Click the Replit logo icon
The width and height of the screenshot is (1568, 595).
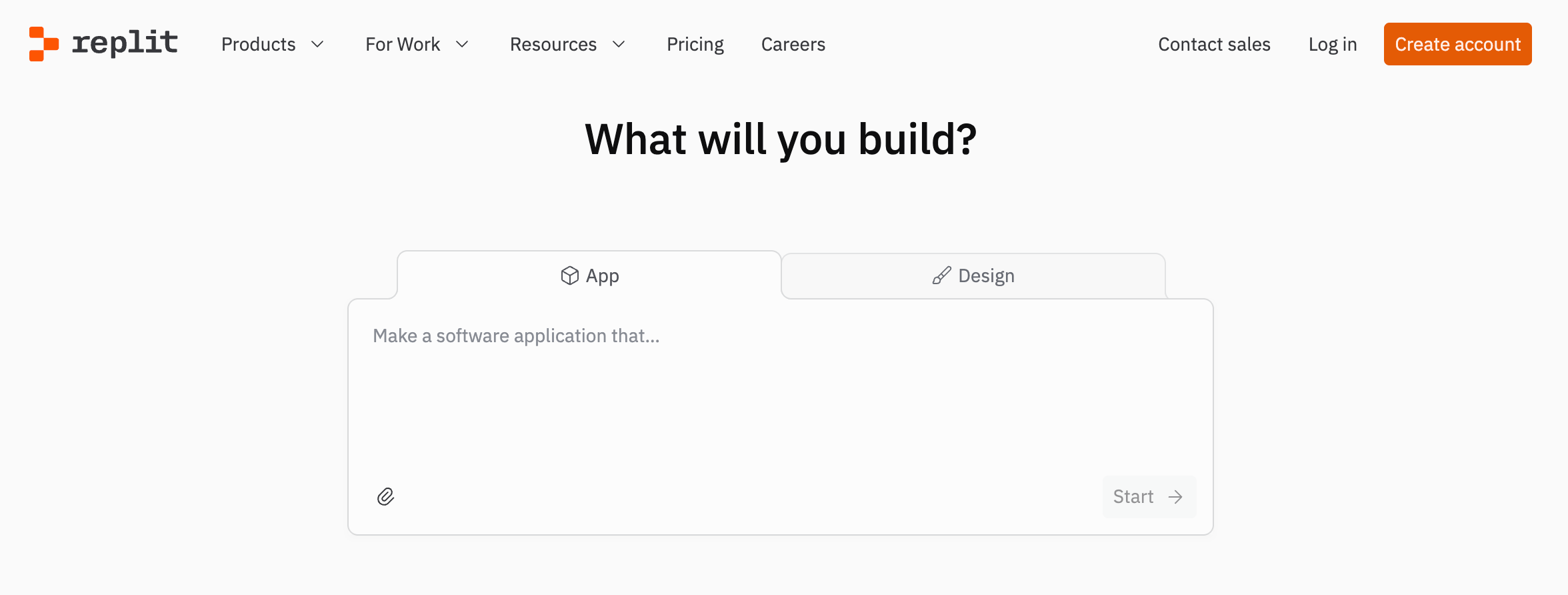click(43, 44)
